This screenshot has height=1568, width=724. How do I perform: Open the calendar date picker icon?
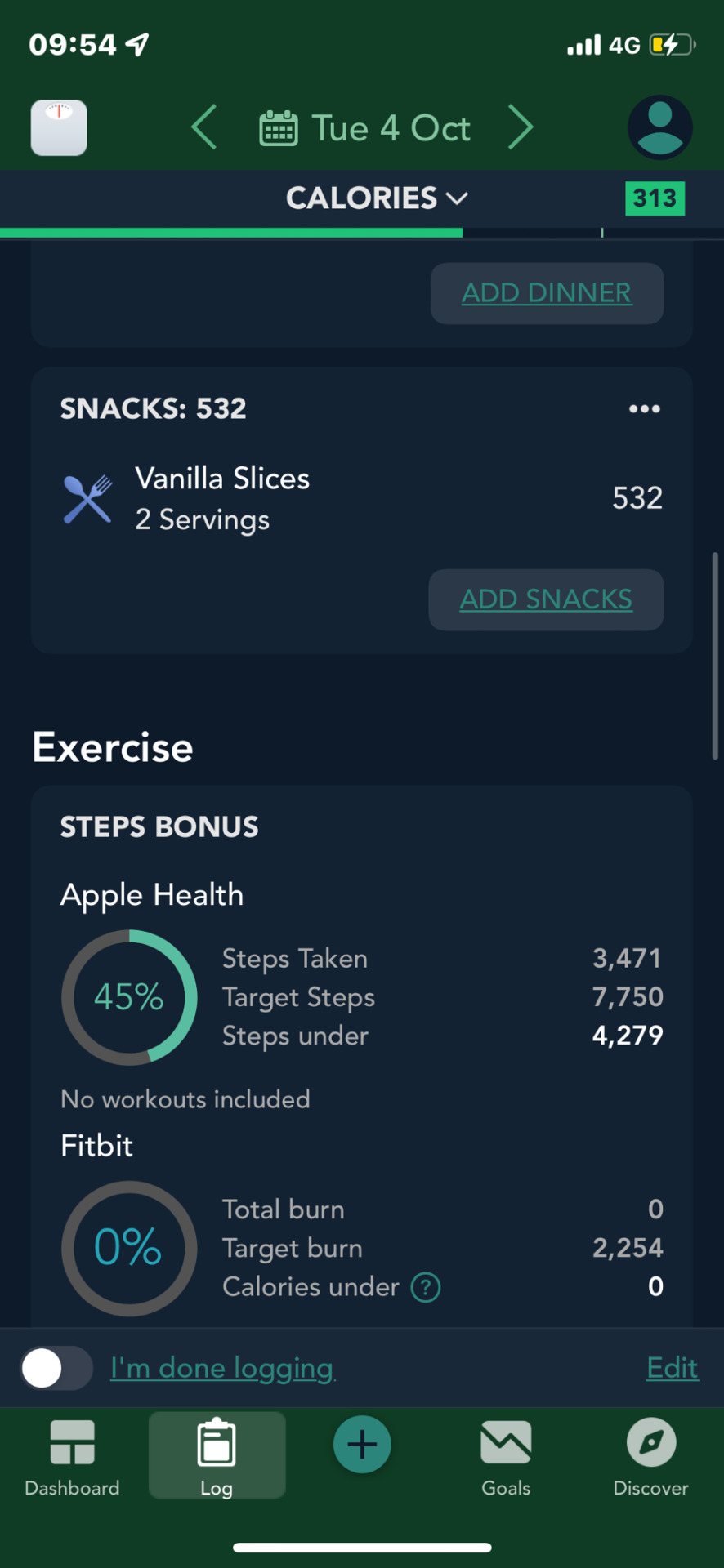(278, 128)
